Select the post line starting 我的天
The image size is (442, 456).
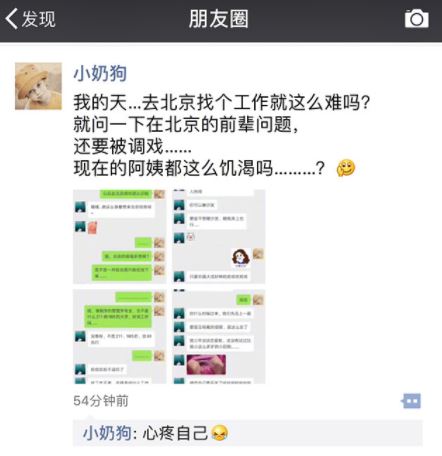(222, 102)
